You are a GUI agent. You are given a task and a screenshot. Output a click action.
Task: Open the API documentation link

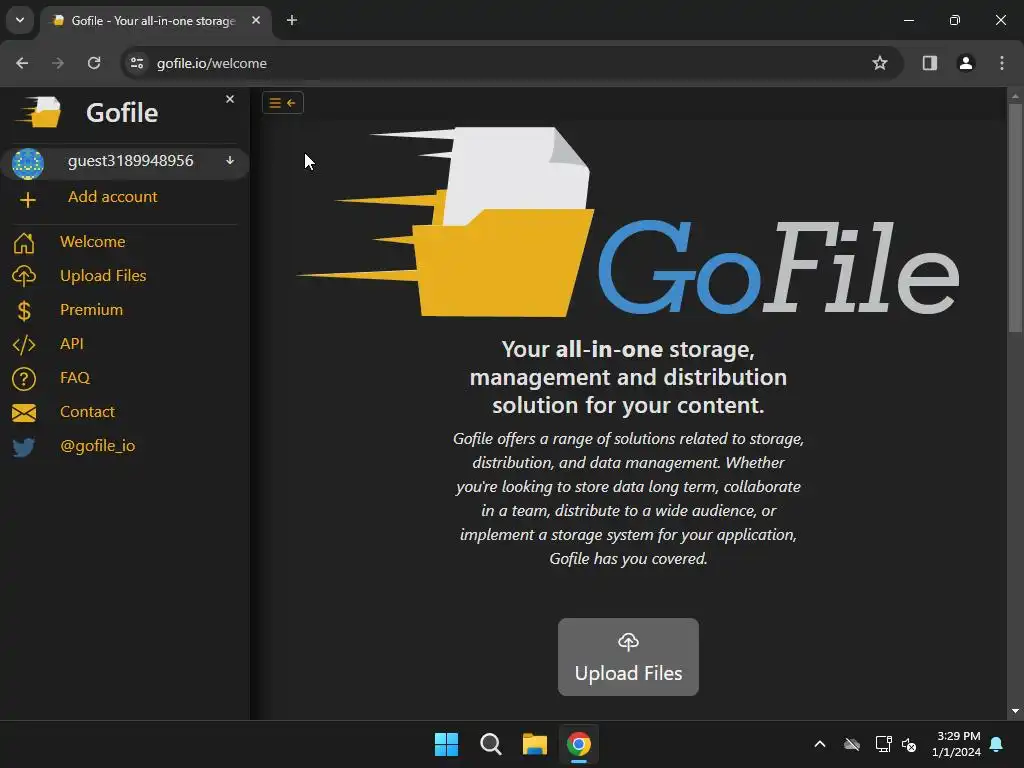(x=72, y=344)
